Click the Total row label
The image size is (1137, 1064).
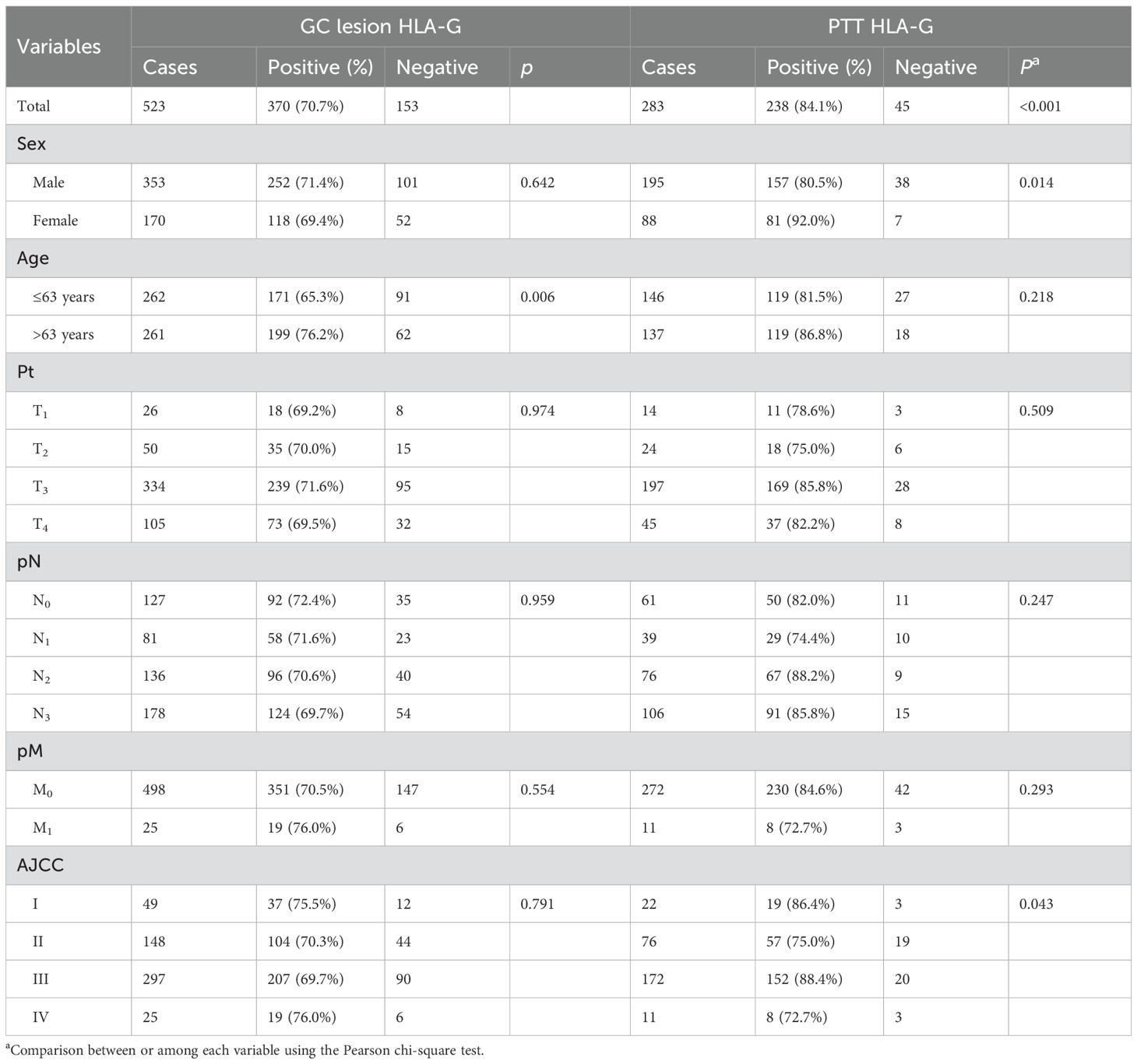tap(33, 106)
